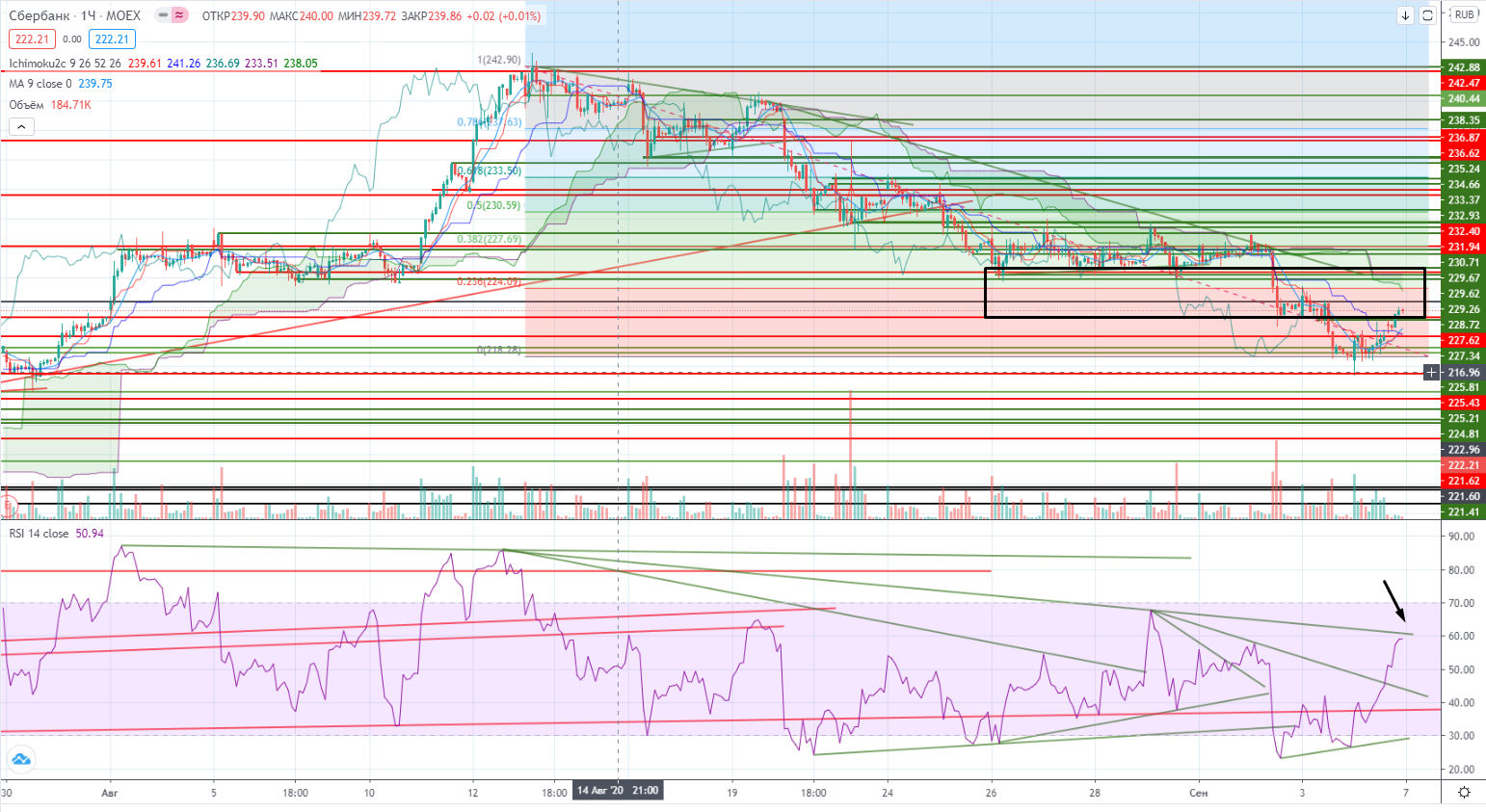1486x812 pixels.
Task: Click the red sell price 222.21 button
Action: (x=32, y=39)
